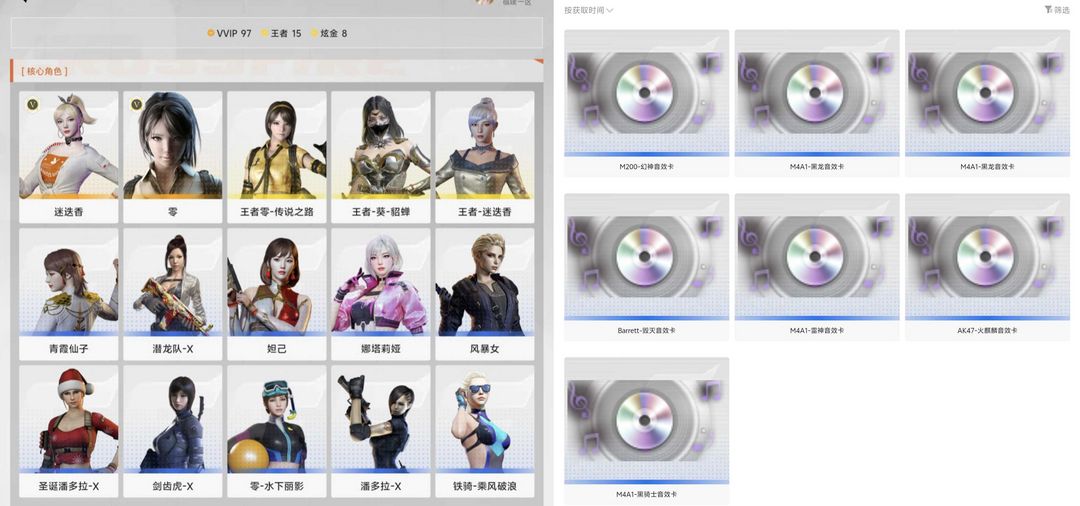Open the 王者-迷迭香 character card

[x=485, y=157]
